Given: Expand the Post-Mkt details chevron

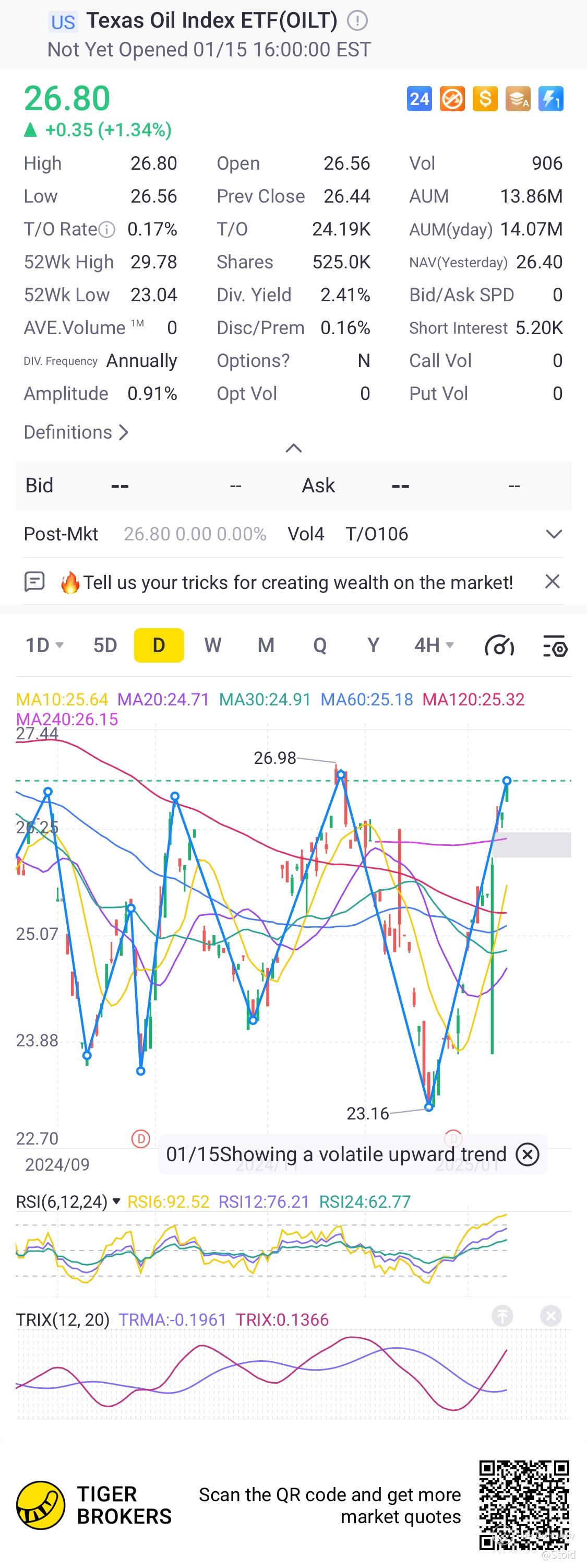Looking at the screenshot, I should click(554, 535).
